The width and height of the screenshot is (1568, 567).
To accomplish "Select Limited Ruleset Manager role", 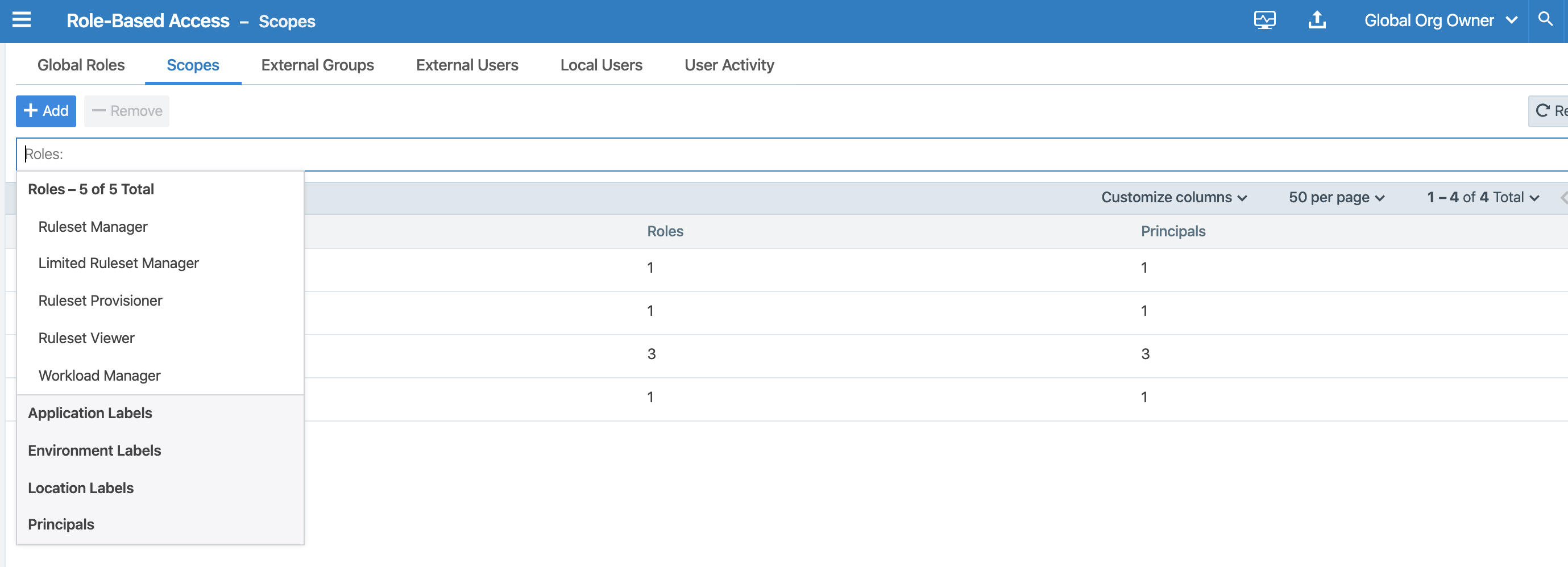I will (x=118, y=263).
